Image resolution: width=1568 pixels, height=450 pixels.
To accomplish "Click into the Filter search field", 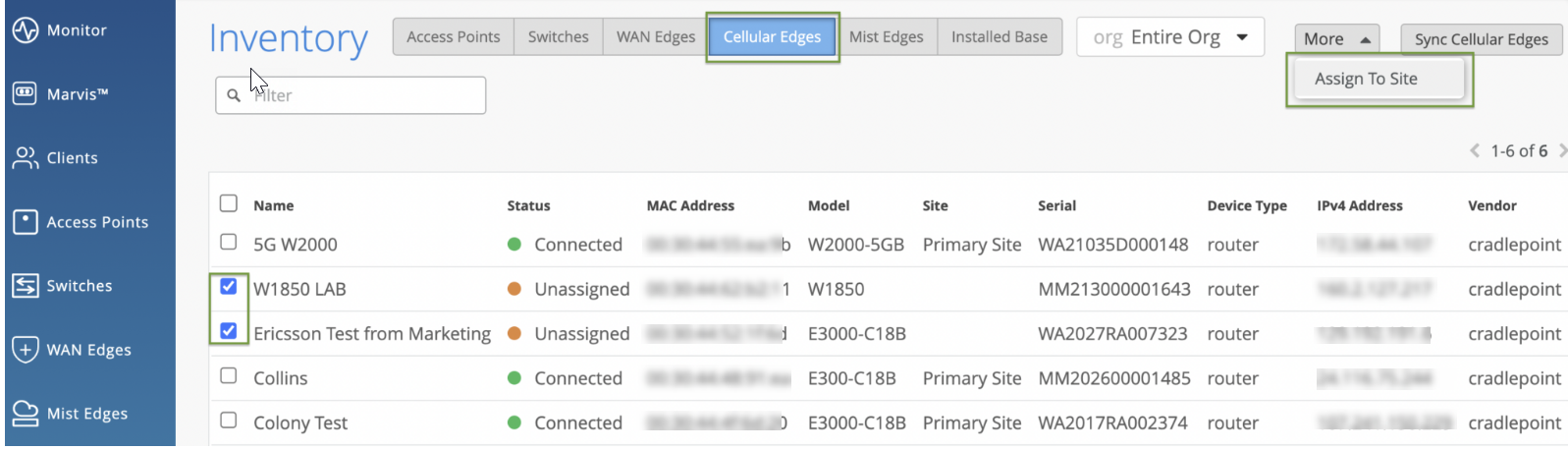I will (363, 95).
